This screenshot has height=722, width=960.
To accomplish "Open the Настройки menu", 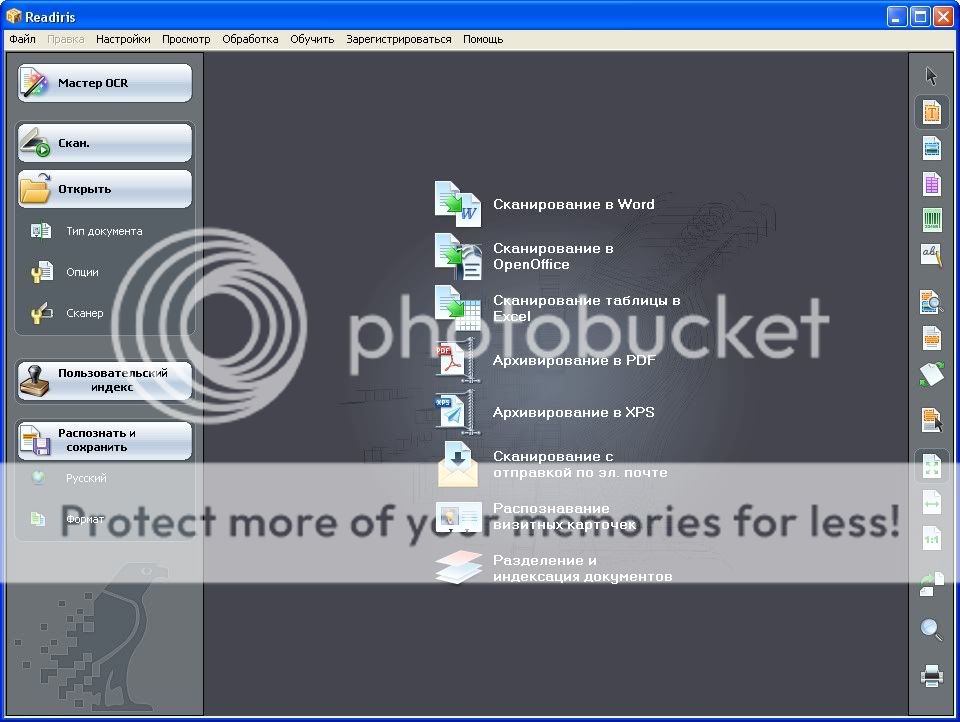I will (x=123, y=40).
